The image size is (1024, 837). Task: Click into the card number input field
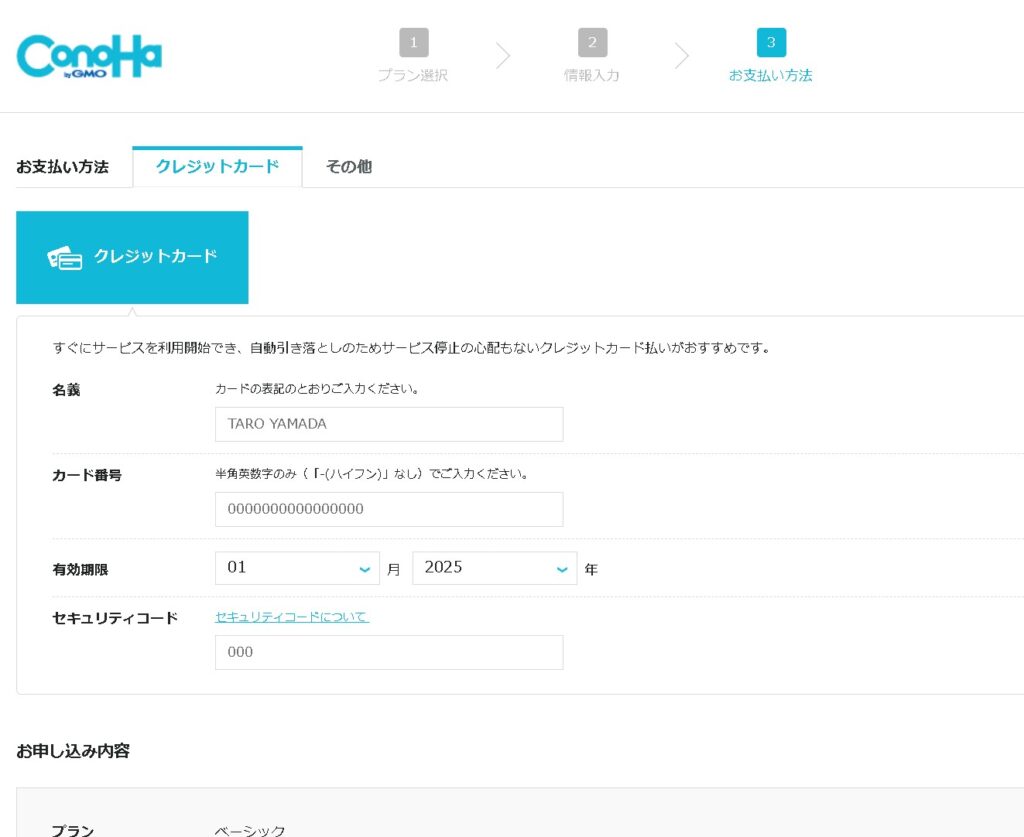pos(388,509)
